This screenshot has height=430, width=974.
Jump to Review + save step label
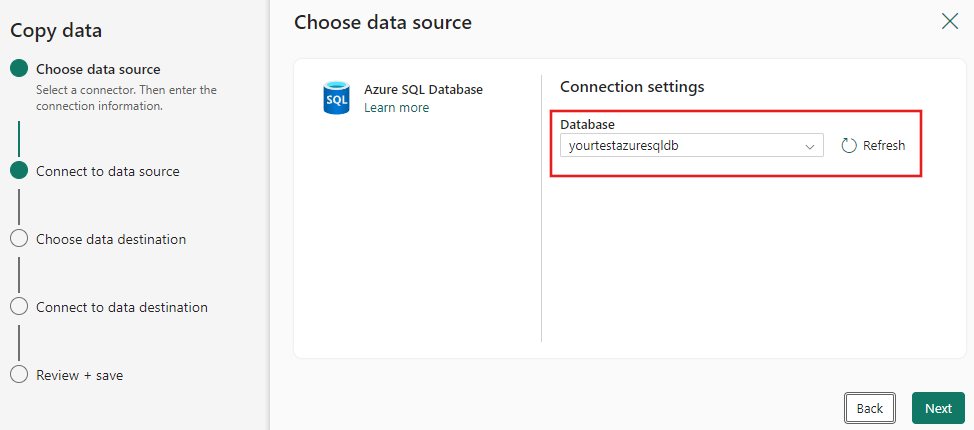point(80,375)
